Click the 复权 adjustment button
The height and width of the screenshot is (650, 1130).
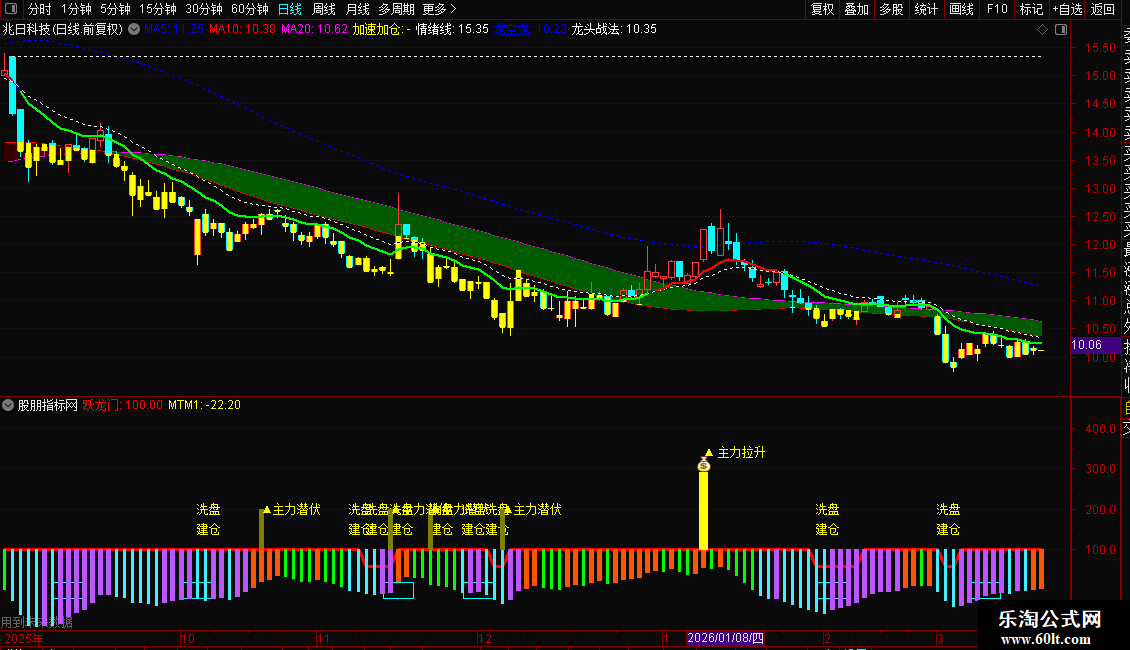822,9
